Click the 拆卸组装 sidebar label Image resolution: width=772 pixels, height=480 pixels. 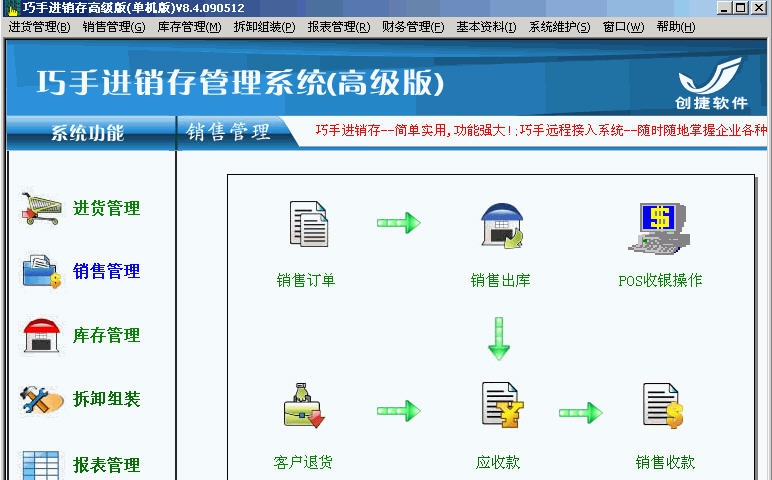coord(106,399)
